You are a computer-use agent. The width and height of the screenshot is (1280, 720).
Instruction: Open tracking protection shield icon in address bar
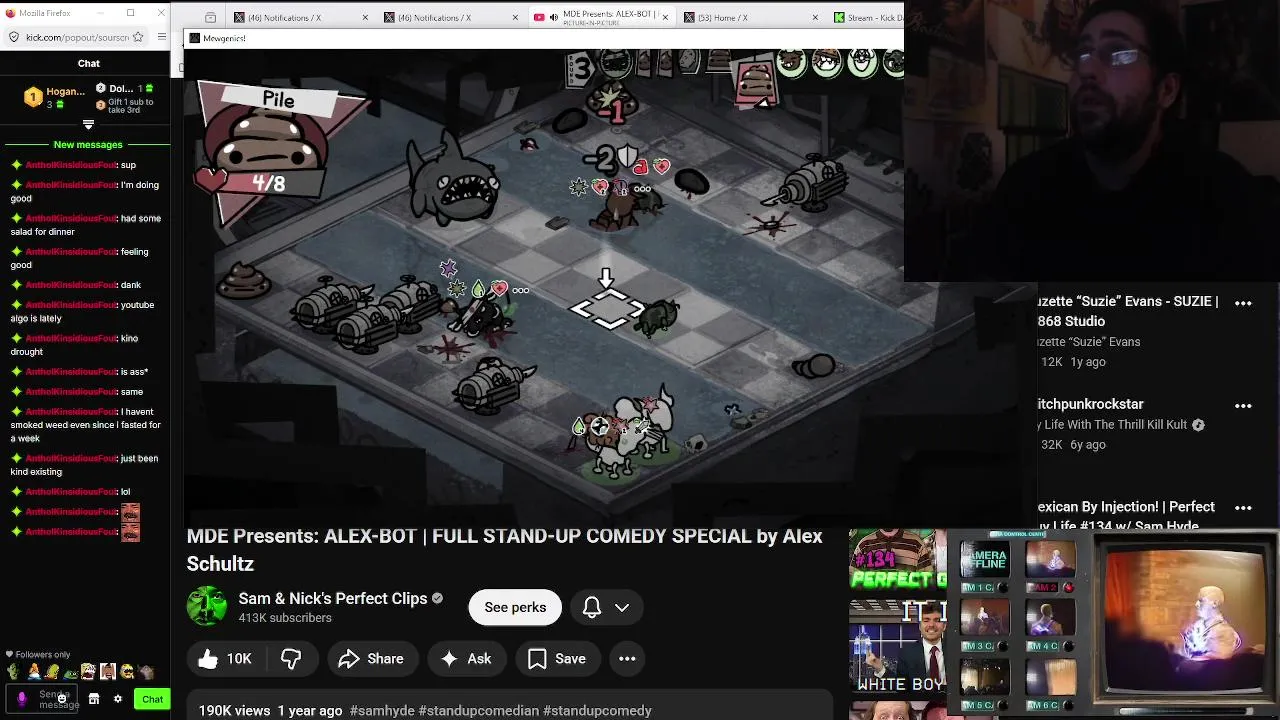[x=14, y=37]
